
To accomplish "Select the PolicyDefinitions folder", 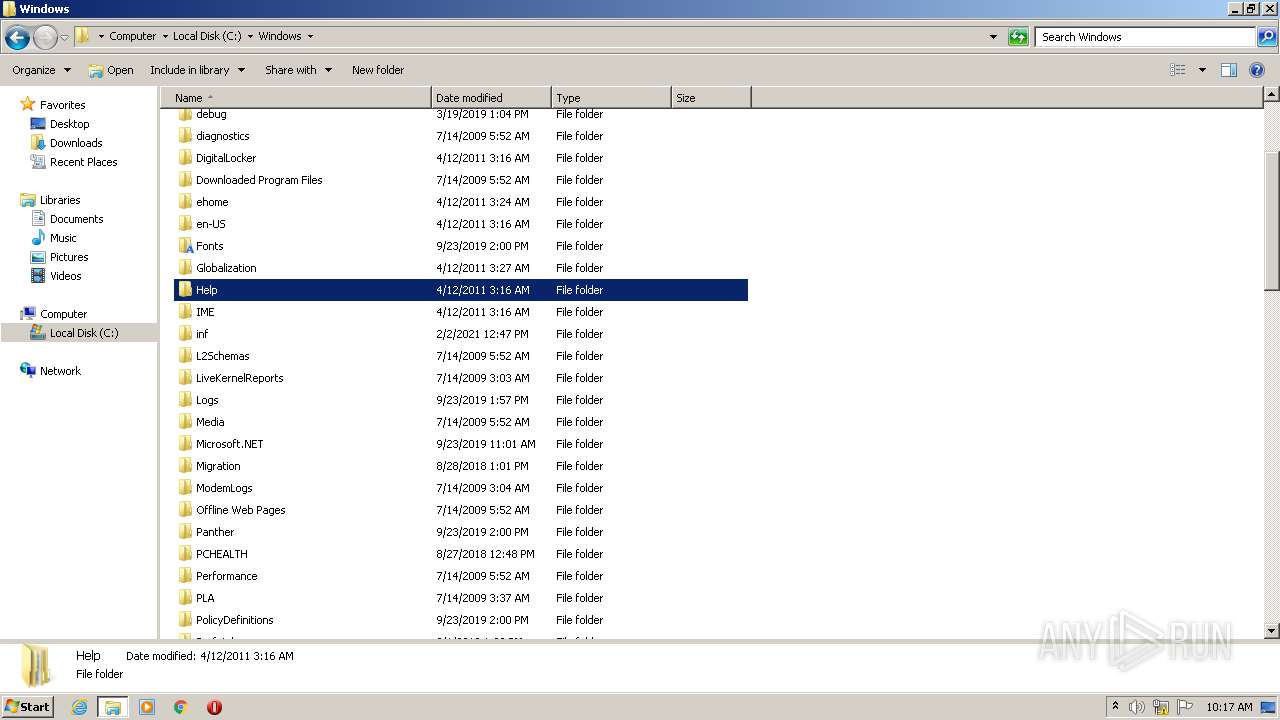I will coord(234,620).
